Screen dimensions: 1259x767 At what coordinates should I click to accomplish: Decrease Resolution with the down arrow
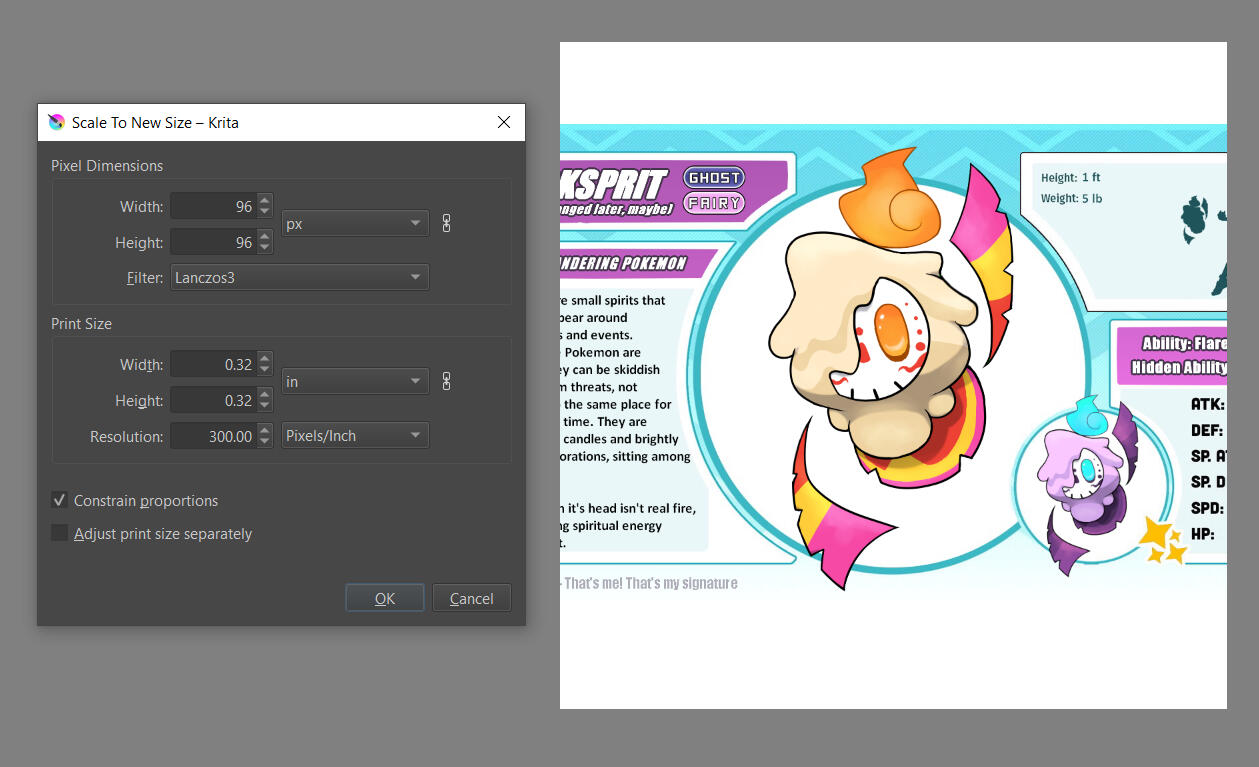click(265, 442)
